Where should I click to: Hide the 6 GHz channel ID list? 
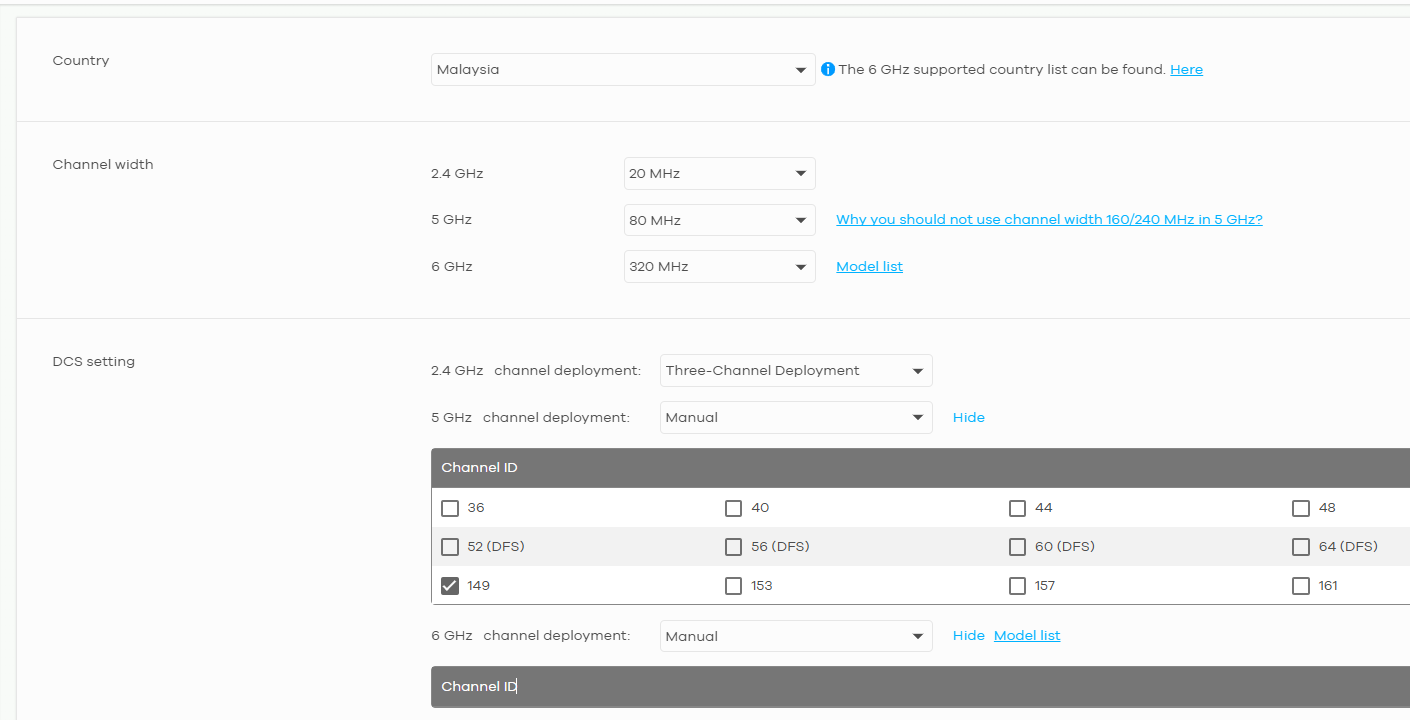coord(968,635)
